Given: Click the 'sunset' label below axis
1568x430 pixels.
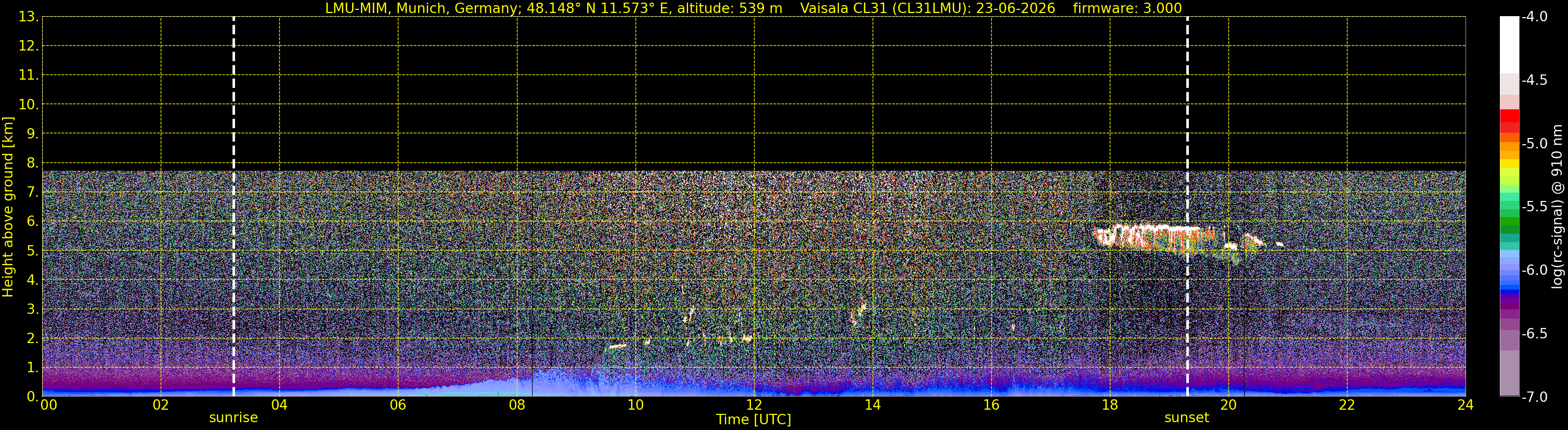Looking at the screenshot, I should pos(1186,418).
